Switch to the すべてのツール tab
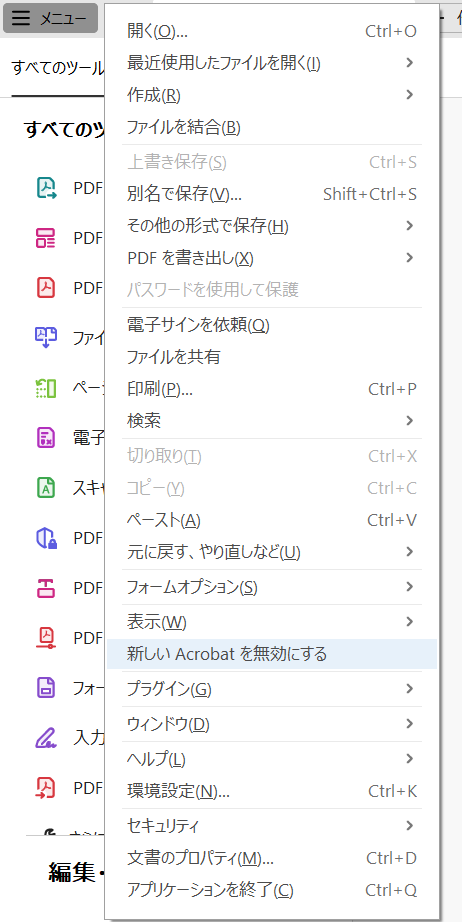Screen dimensions: 462x922 tap(58, 68)
